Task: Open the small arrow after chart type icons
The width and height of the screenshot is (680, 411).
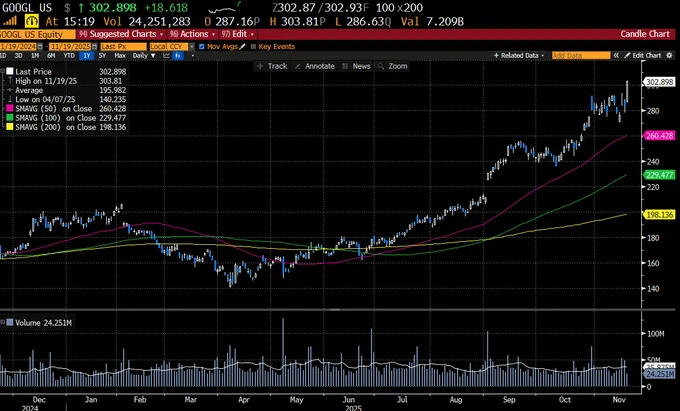Action: click(x=193, y=55)
